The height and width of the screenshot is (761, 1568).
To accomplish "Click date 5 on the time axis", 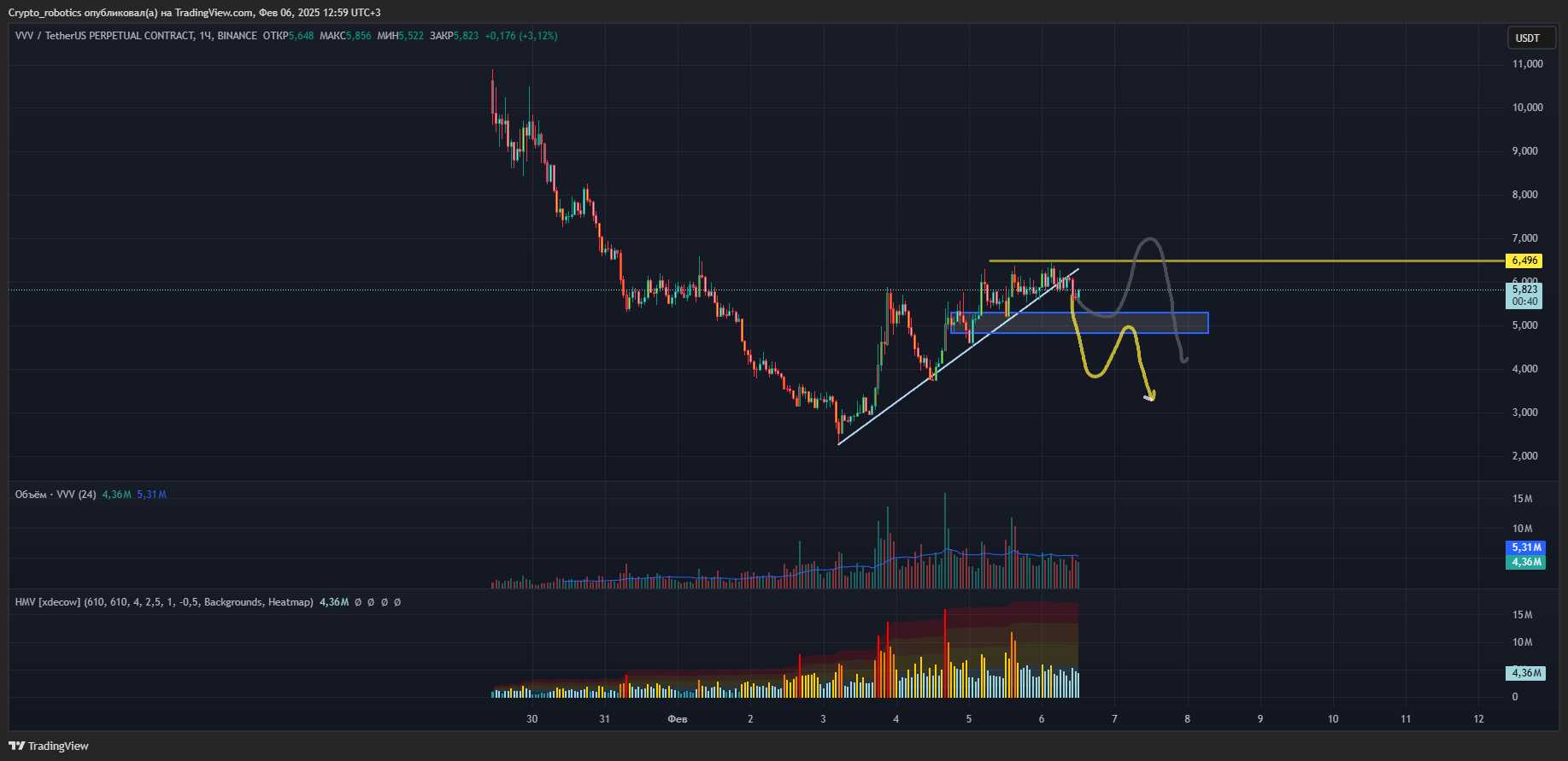I will (x=969, y=719).
